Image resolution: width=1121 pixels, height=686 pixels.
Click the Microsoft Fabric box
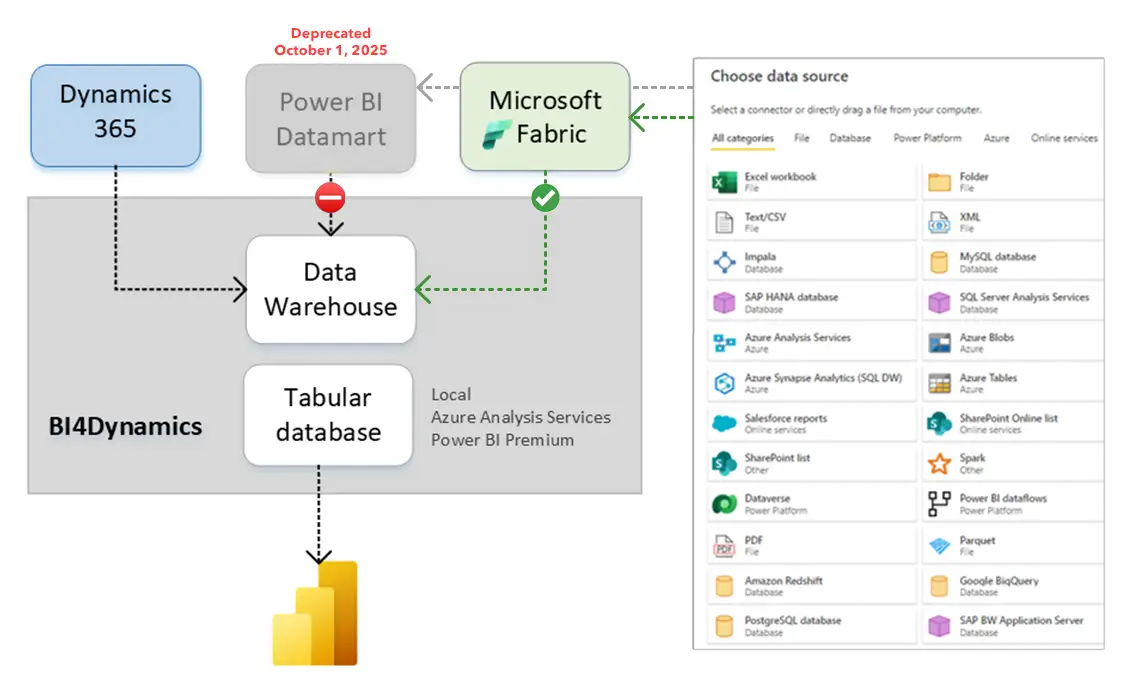pyautogui.click(x=545, y=117)
